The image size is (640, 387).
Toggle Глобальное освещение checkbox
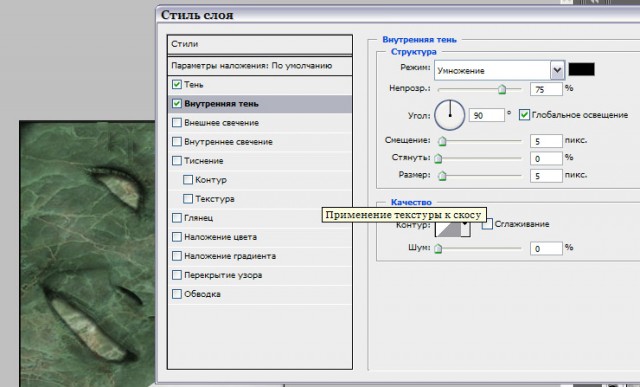524,115
